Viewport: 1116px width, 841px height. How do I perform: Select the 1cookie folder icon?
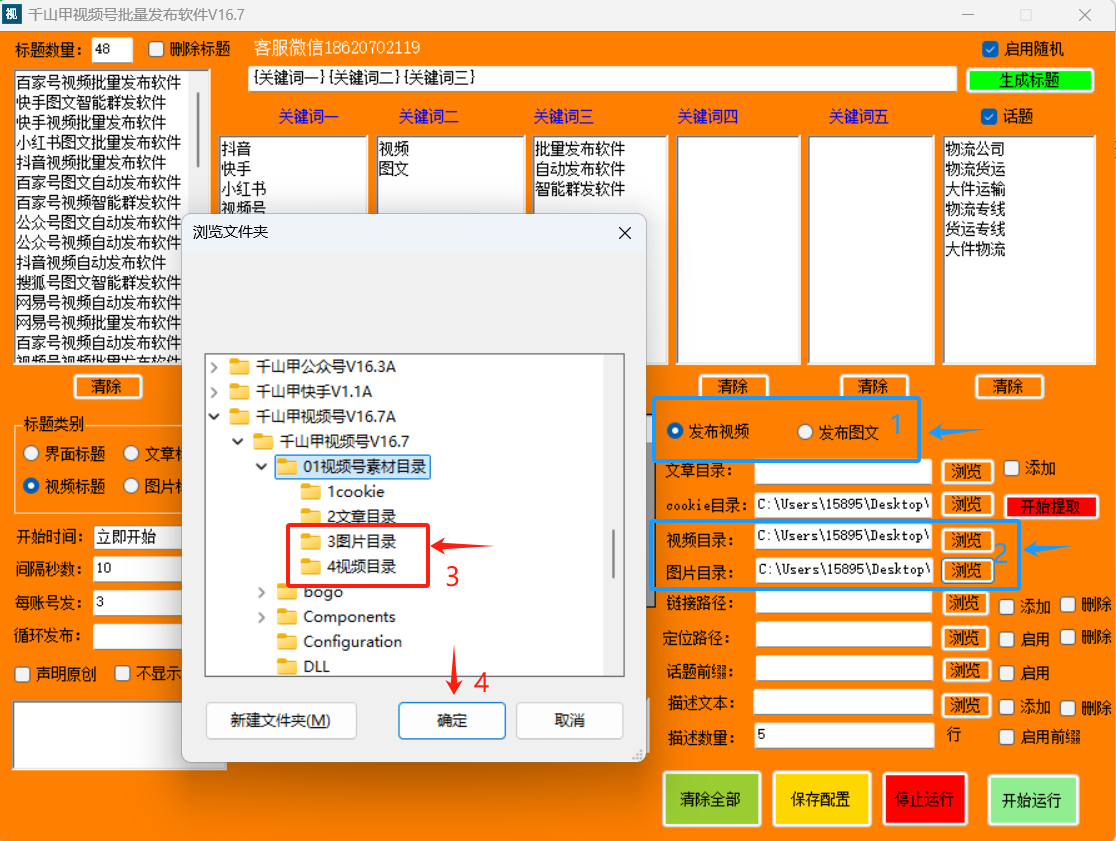click(310, 492)
